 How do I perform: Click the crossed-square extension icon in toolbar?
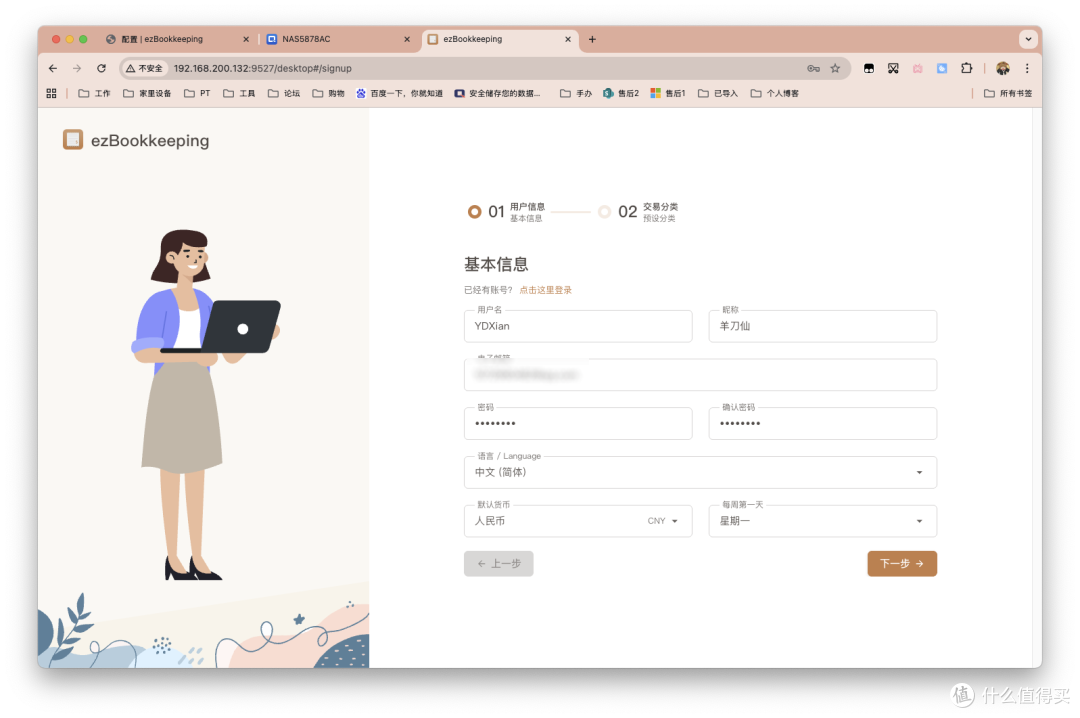click(893, 68)
